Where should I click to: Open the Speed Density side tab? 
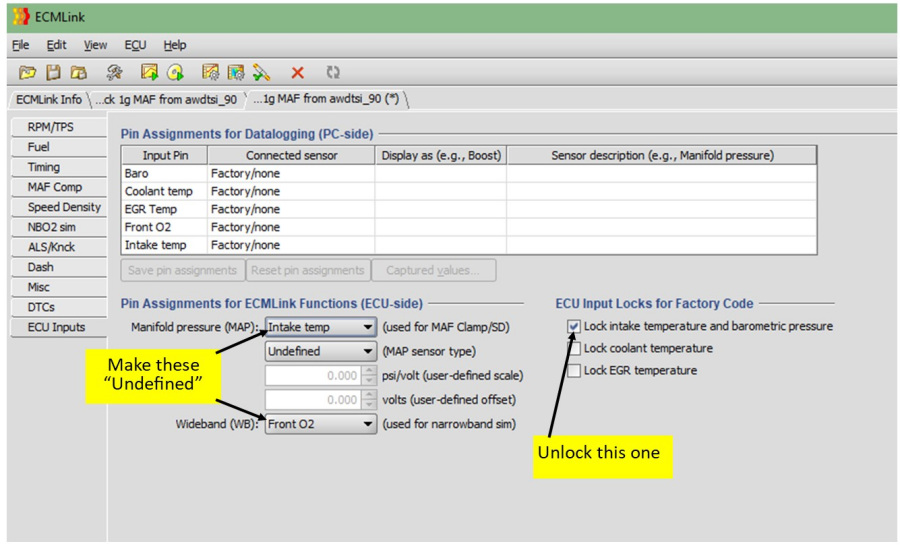(59, 207)
